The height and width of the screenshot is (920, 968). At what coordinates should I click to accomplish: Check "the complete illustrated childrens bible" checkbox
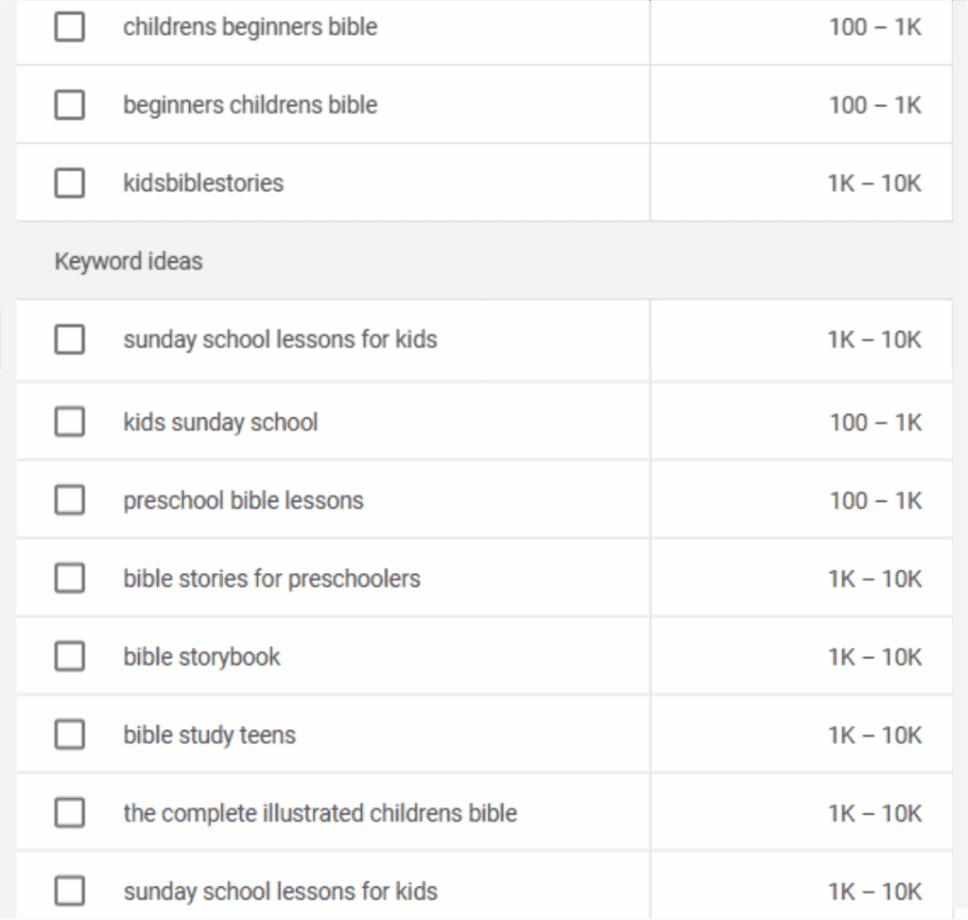pos(69,813)
